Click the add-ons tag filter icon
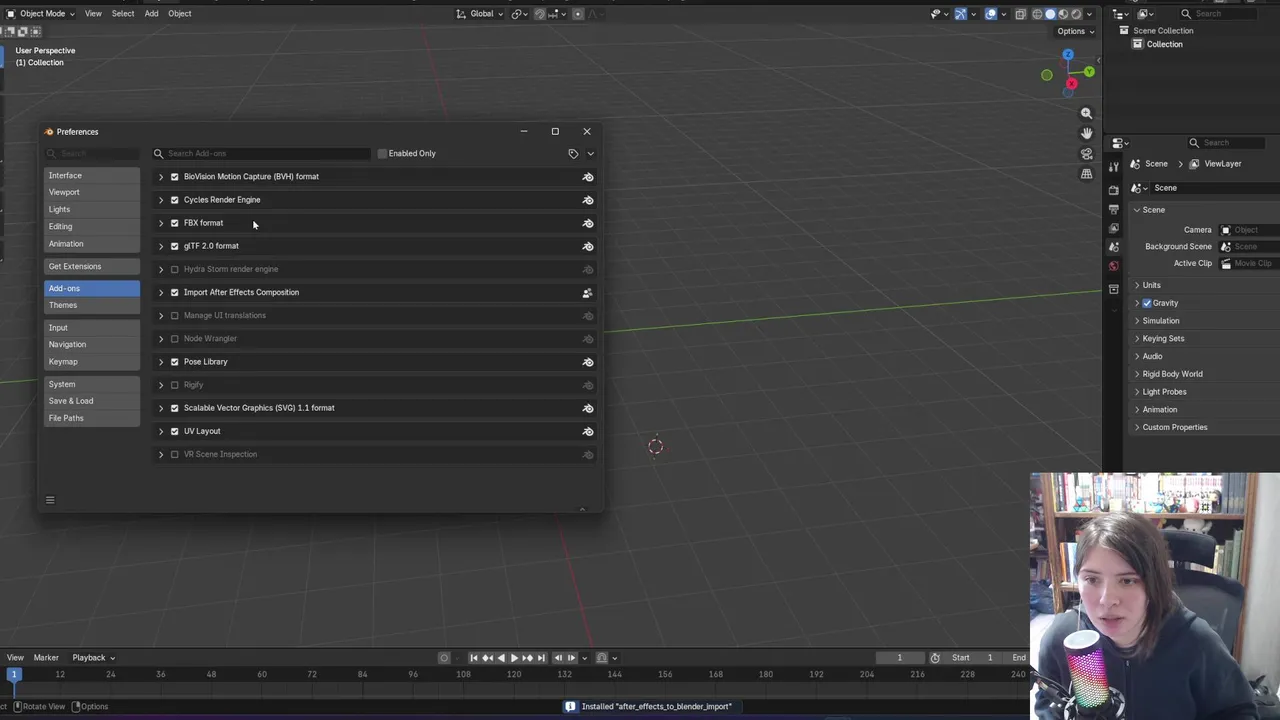Viewport: 1280px width, 720px height. click(x=573, y=154)
